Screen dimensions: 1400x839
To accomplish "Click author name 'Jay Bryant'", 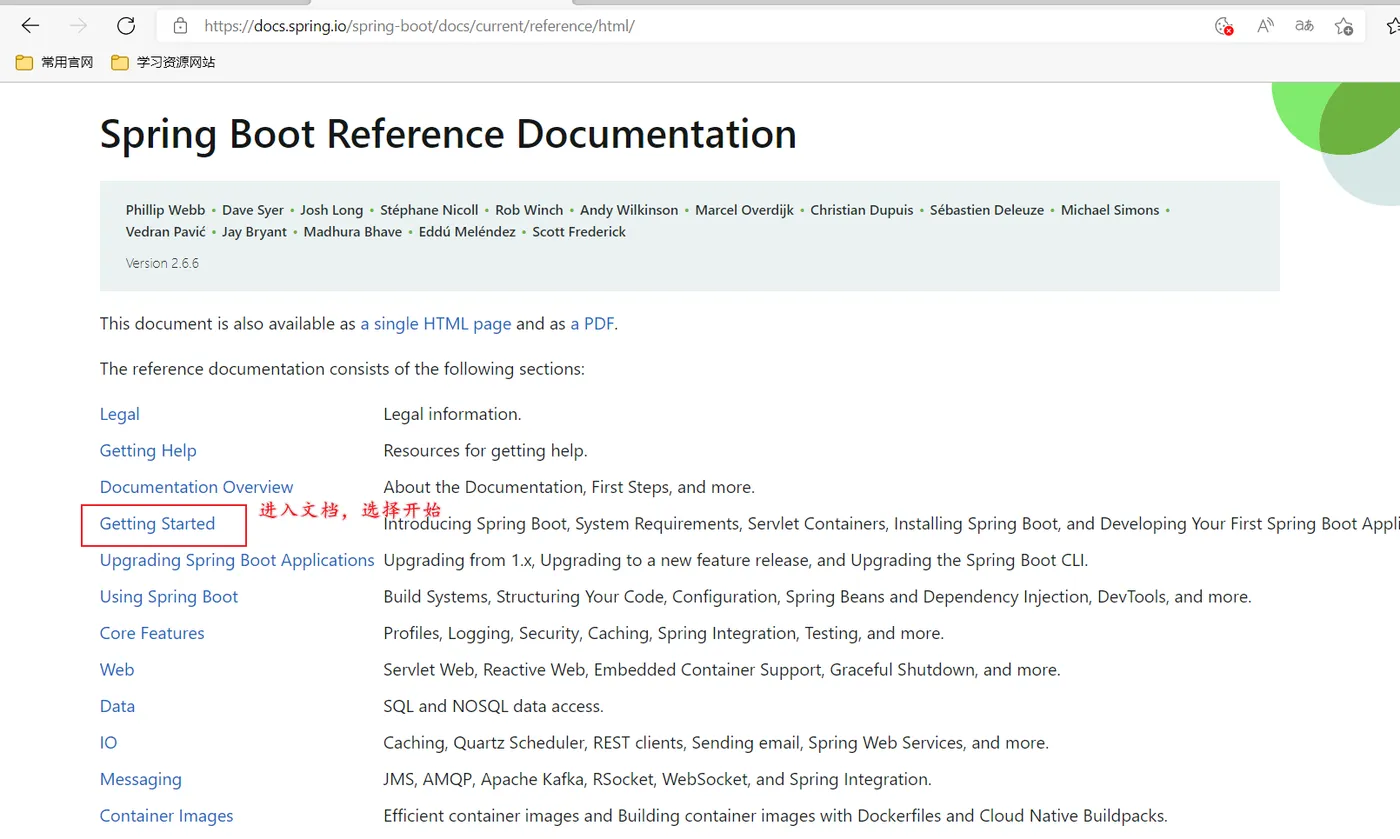I will point(254,232).
